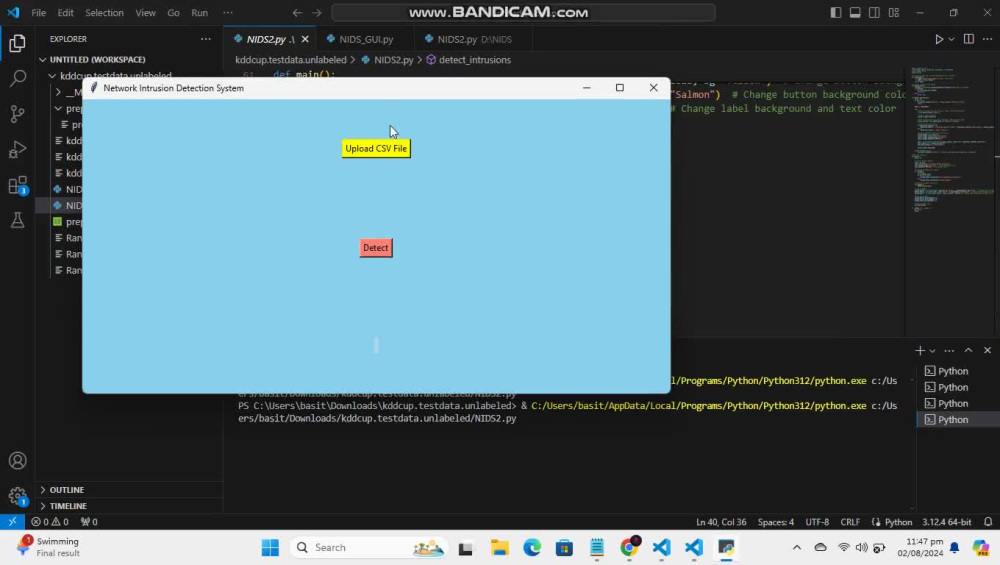Click Ln 40, Col 36 in status bar
This screenshot has width=1000, height=565.
coord(721,522)
